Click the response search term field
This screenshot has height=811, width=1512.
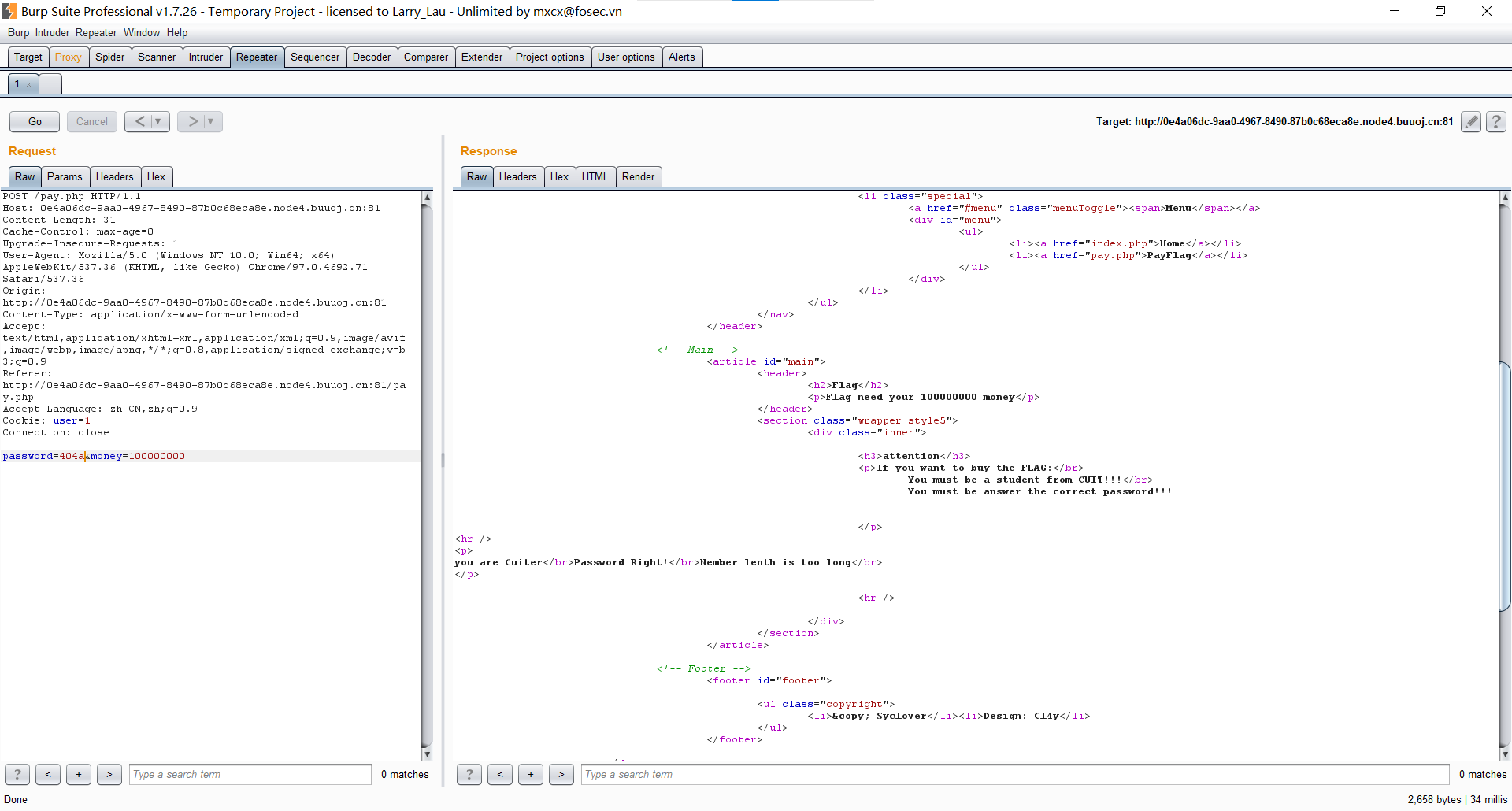[1014, 774]
